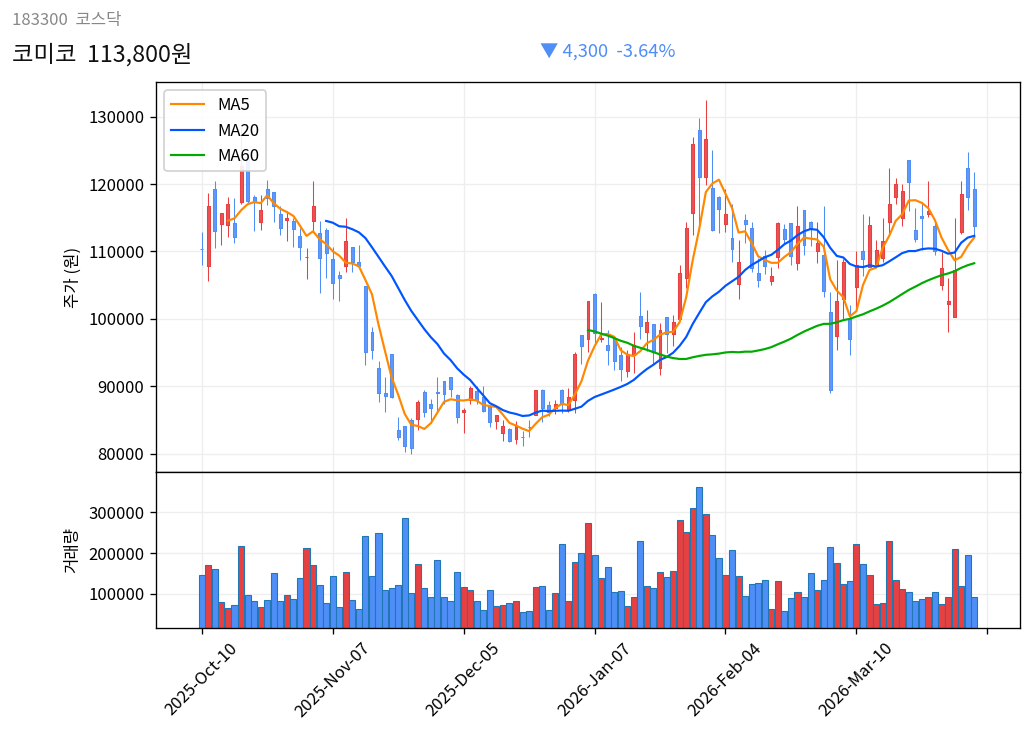
Task: Click the 거래량 volume axis title
Action: point(70,550)
